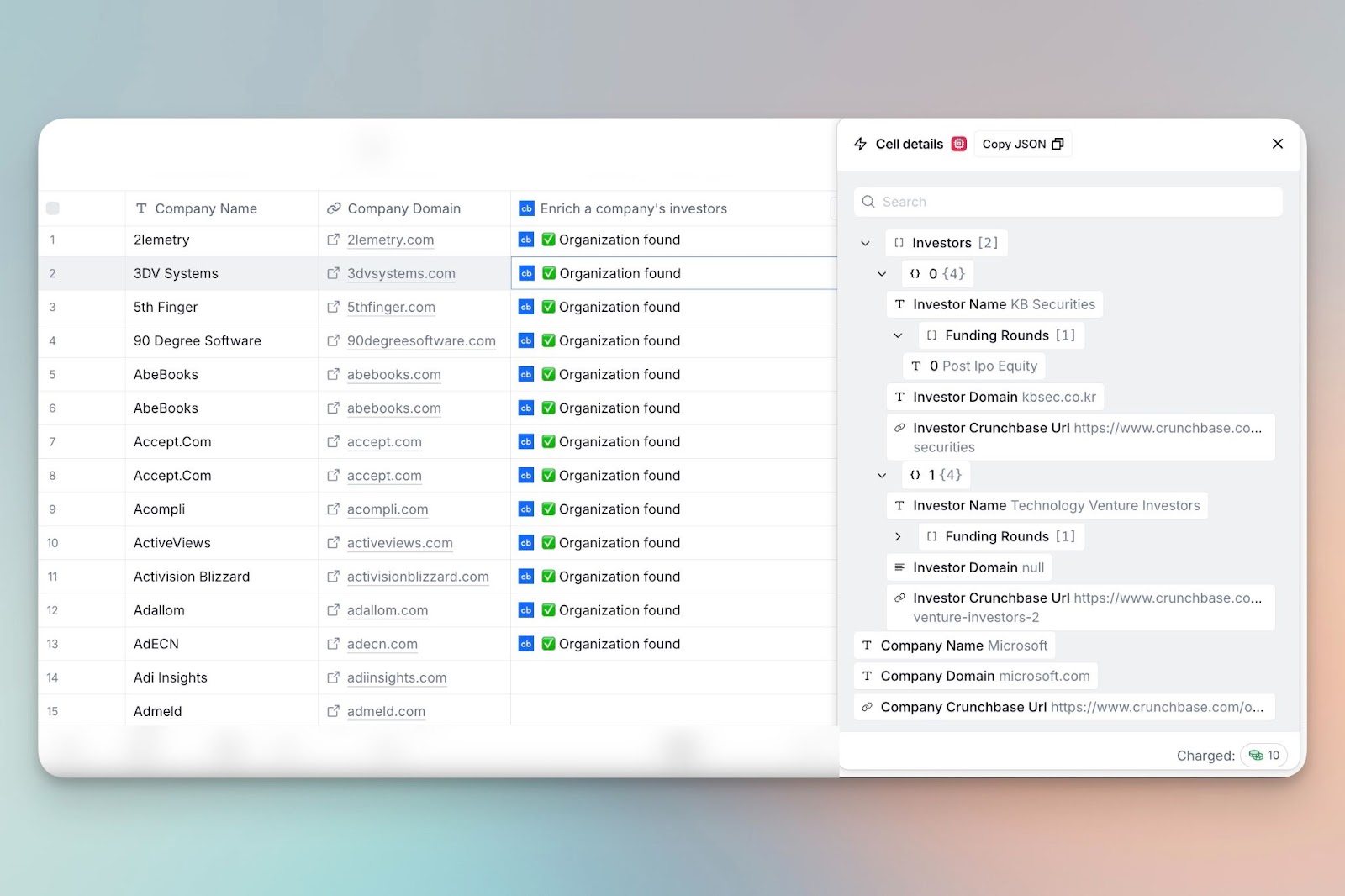
Task: Click Crunchbase icon in 90 Degree Software row
Action: pos(526,340)
